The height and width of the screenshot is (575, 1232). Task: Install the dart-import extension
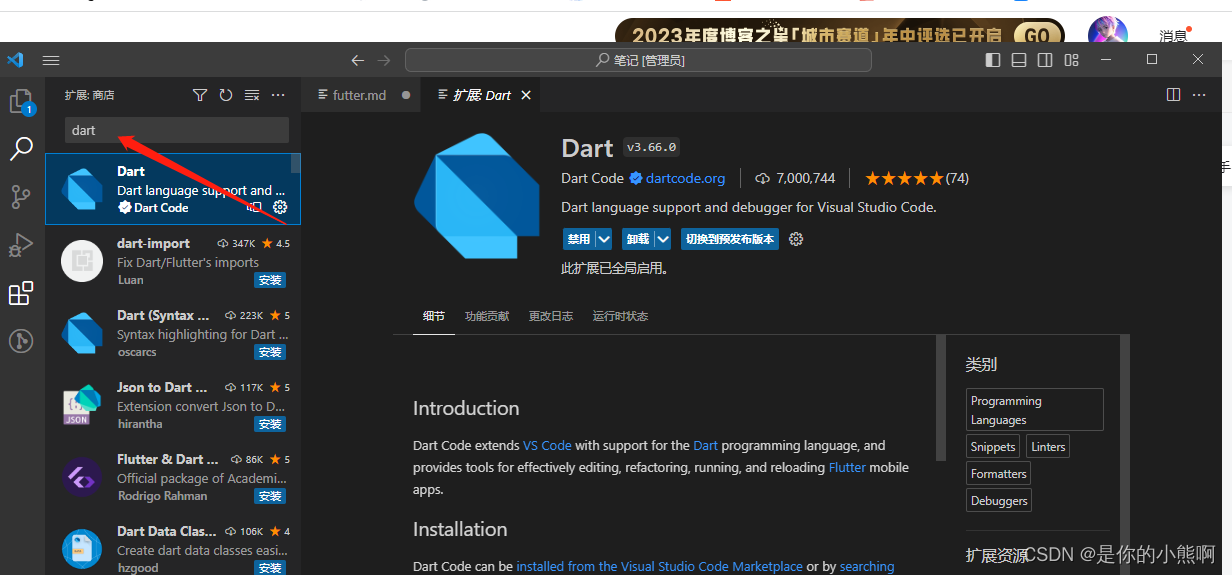(270, 280)
